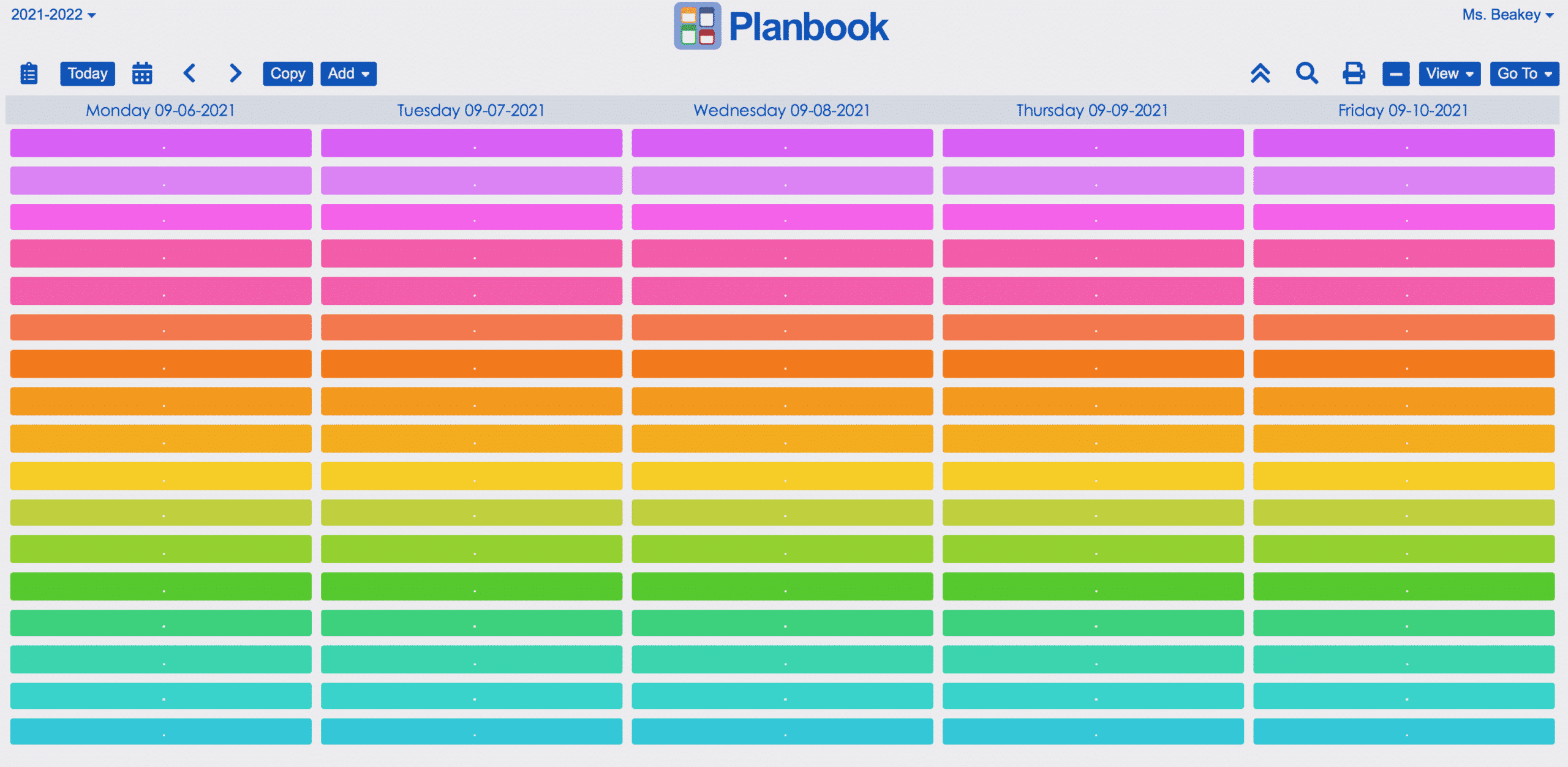The width and height of the screenshot is (1568, 767).
Task: Go to next week arrow
Action: tap(235, 73)
